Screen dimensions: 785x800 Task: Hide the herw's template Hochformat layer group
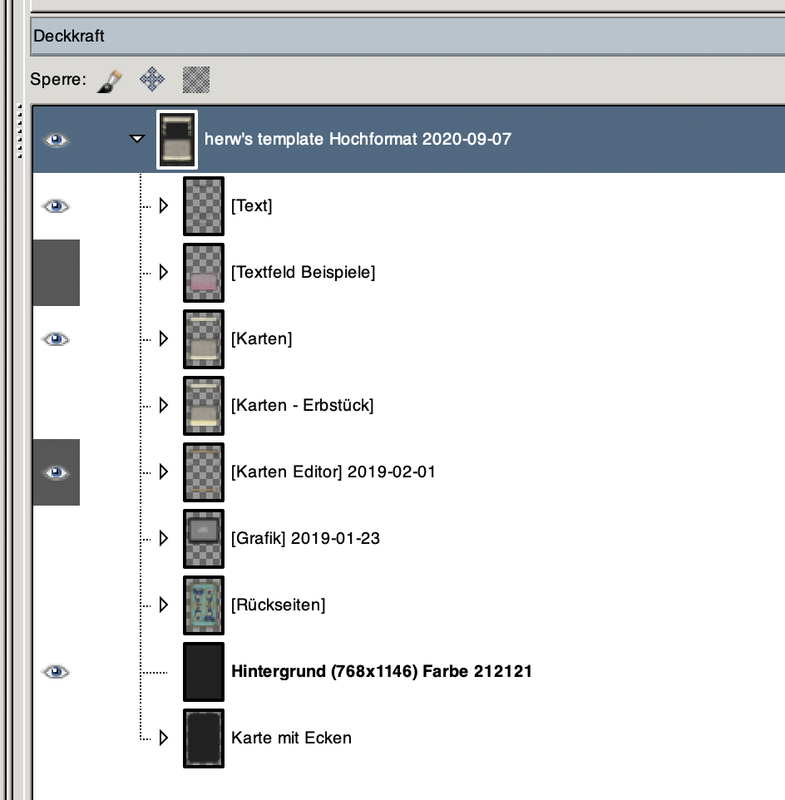coord(56,140)
